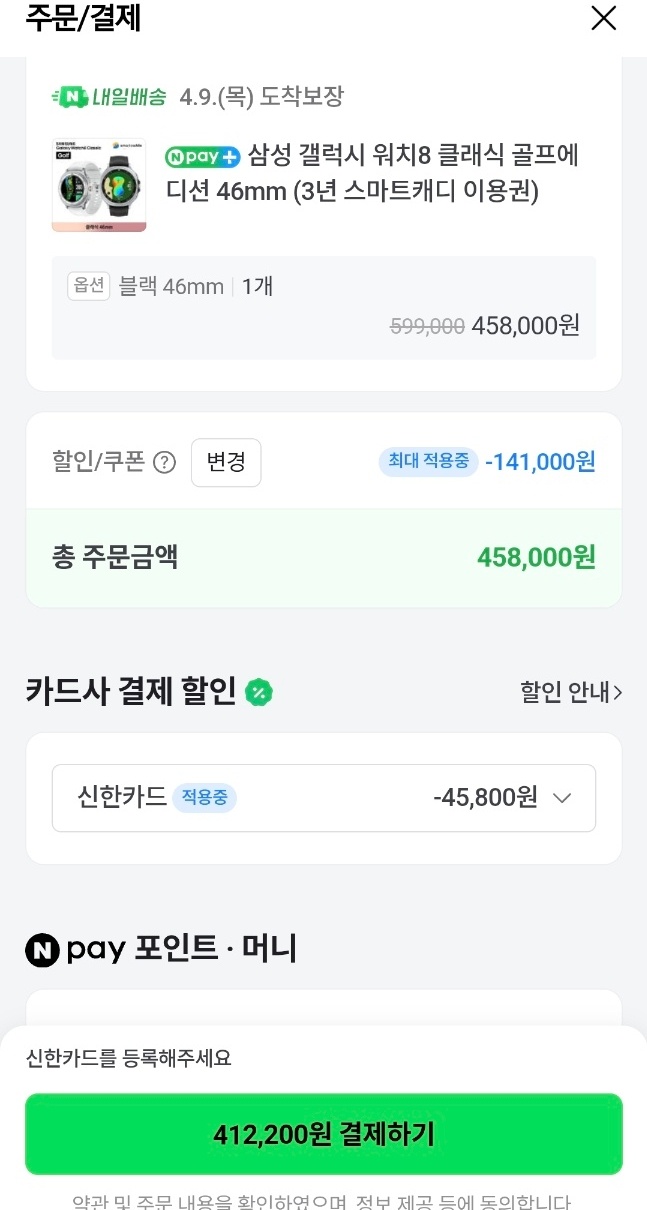Image resolution: width=647 pixels, height=1210 pixels.
Task: Tap the 최대 적용중 discount badge
Action: tap(428, 462)
